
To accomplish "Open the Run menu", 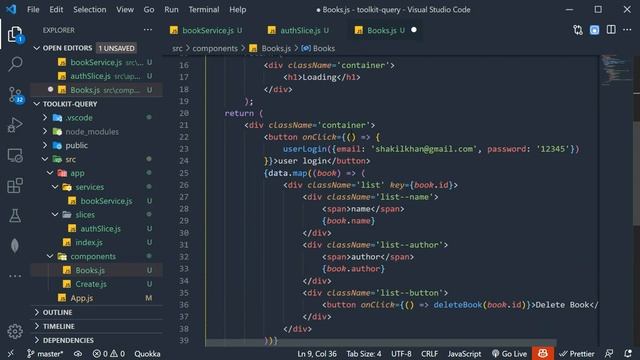I will tap(171, 9).
